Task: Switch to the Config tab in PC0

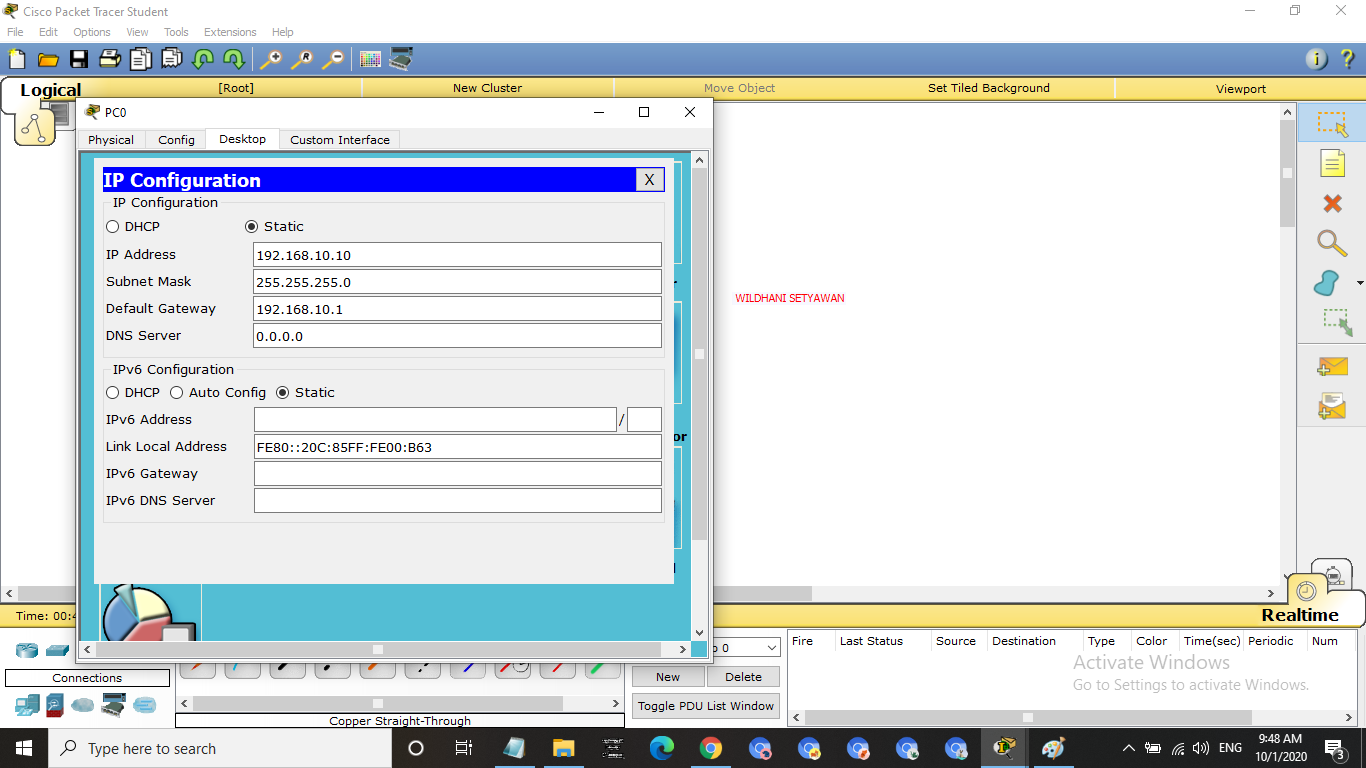Action: pyautogui.click(x=176, y=140)
